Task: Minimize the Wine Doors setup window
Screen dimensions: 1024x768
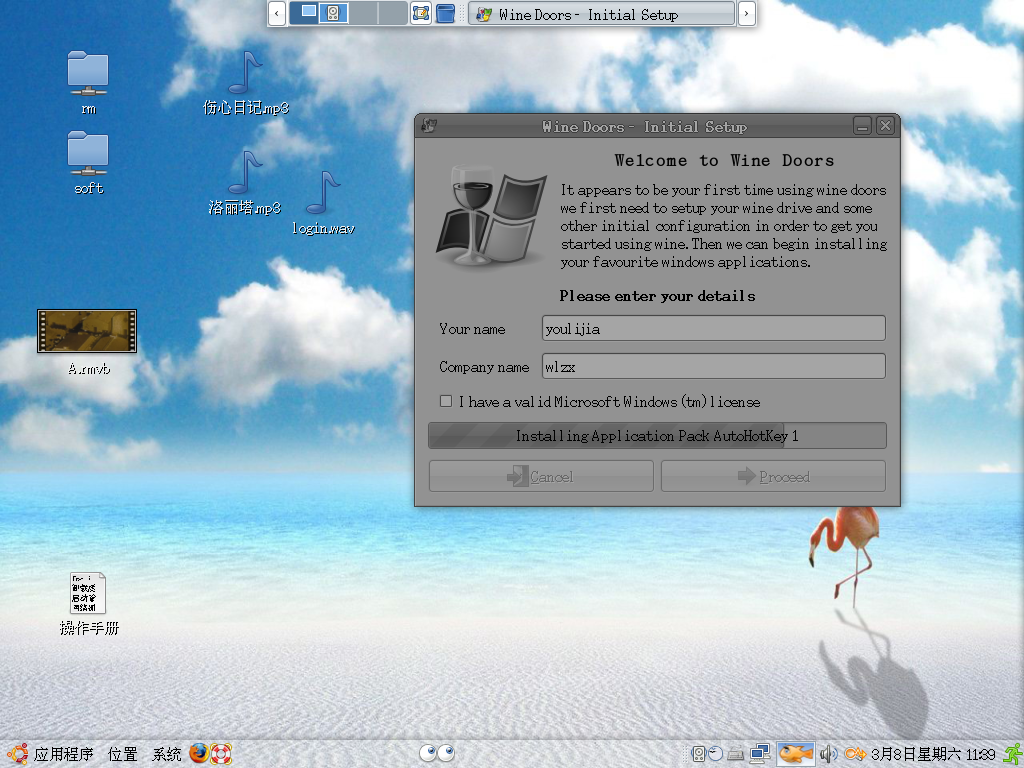Action: (x=863, y=126)
